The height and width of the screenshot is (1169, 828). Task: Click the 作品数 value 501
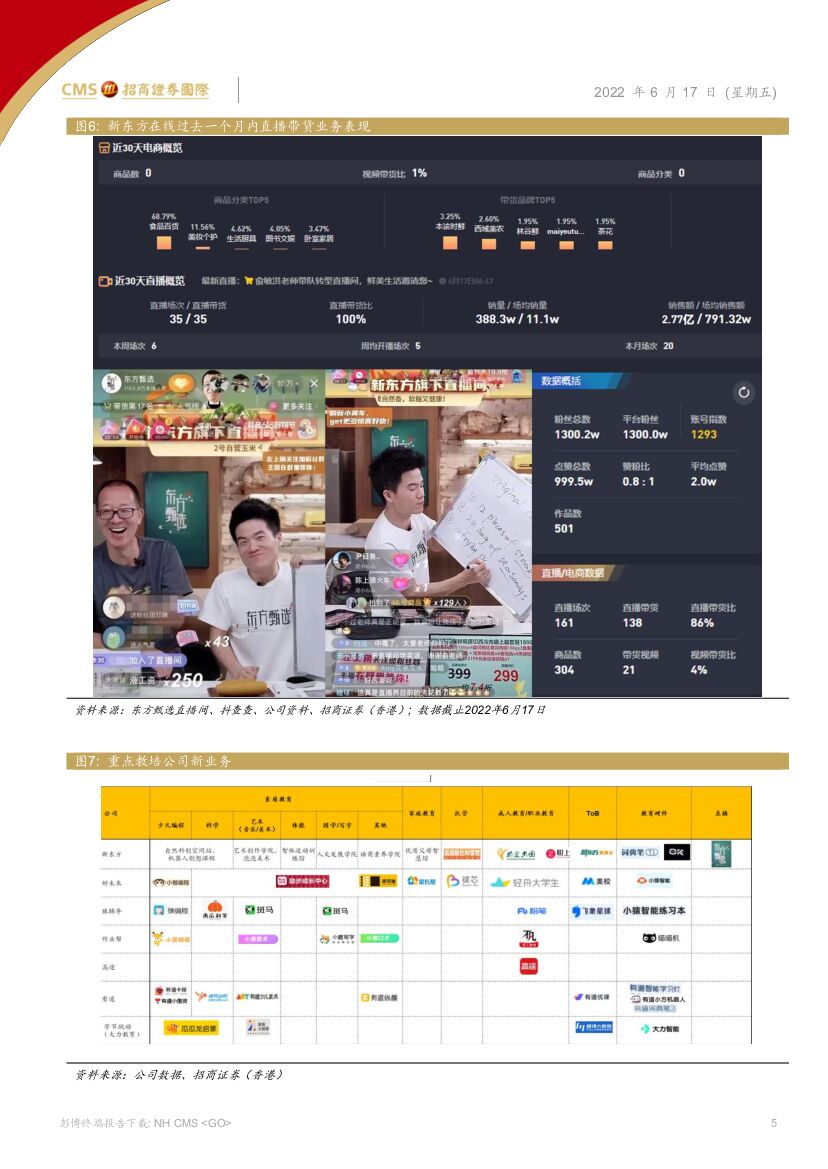click(563, 529)
